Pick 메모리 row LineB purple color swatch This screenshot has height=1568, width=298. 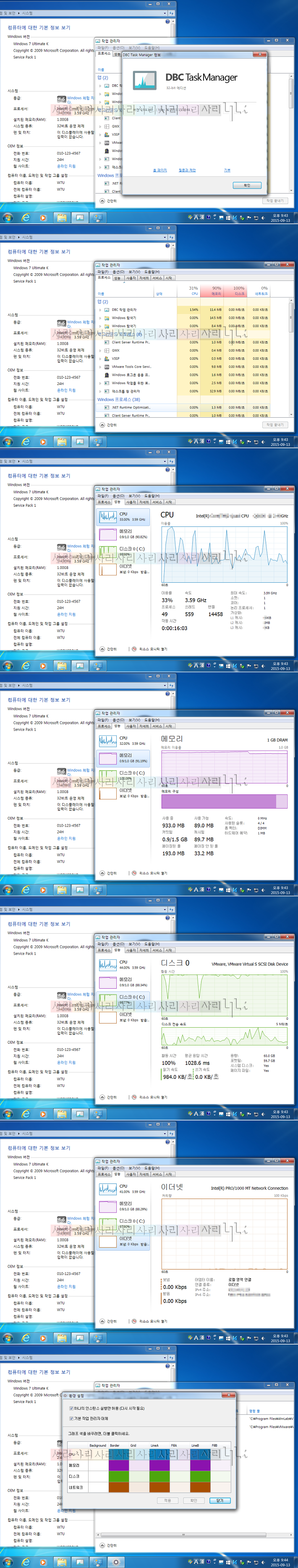pos(199,1466)
